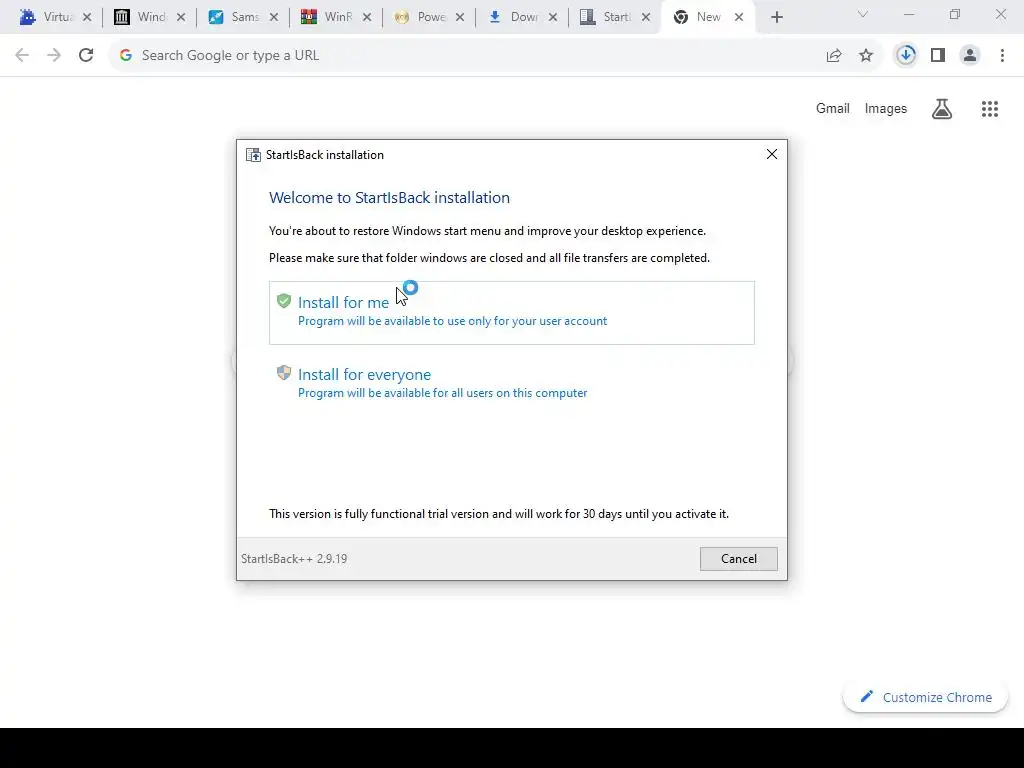
Task: Click the Google logo in the address bar
Action: click(126, 56)
